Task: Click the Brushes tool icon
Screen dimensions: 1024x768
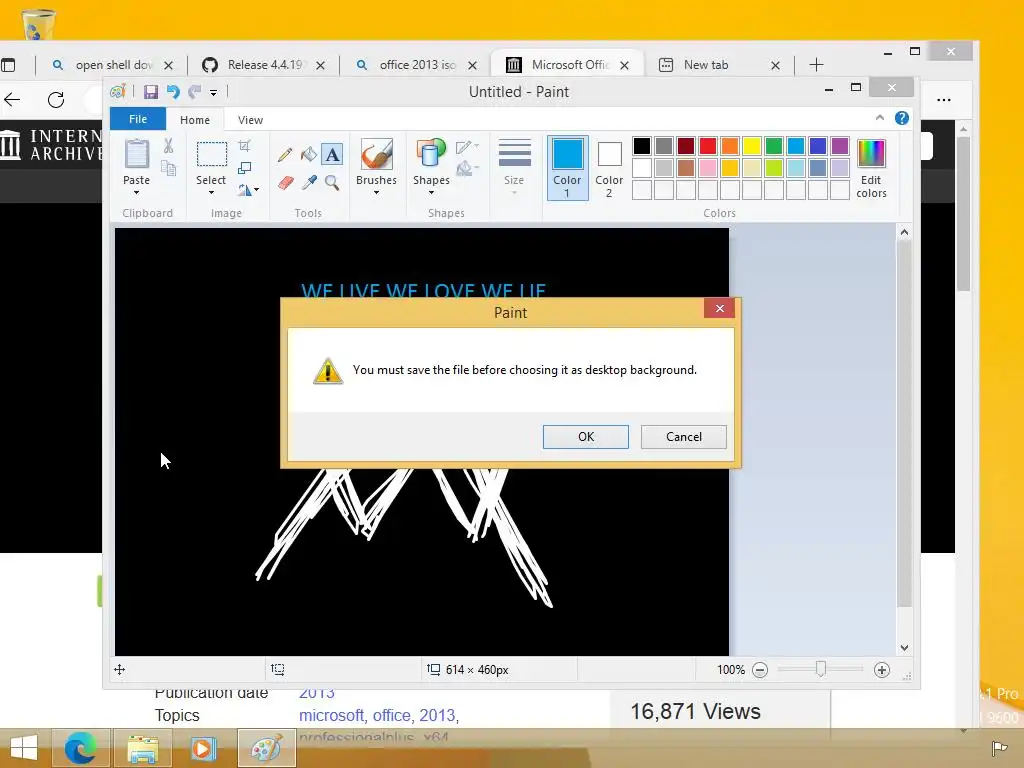Action: tap(376, 154)
